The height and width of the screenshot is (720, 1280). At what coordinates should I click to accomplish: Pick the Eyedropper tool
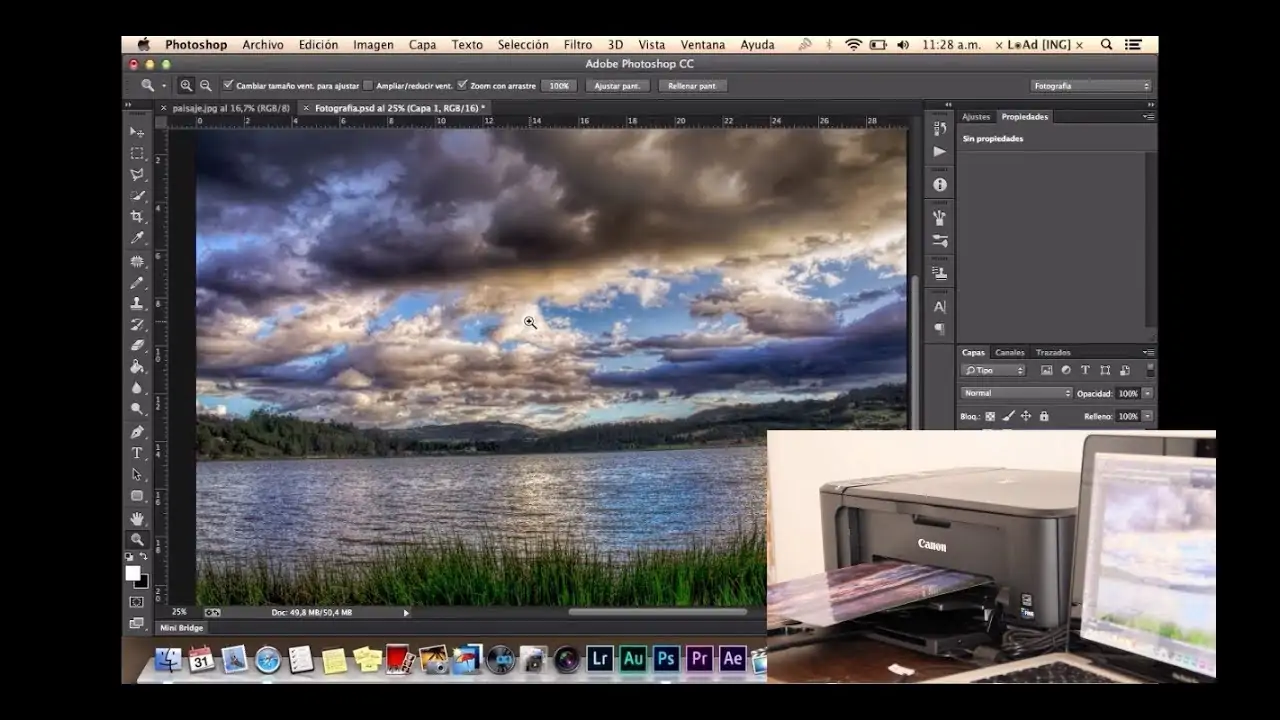click(x=137, y=238)
